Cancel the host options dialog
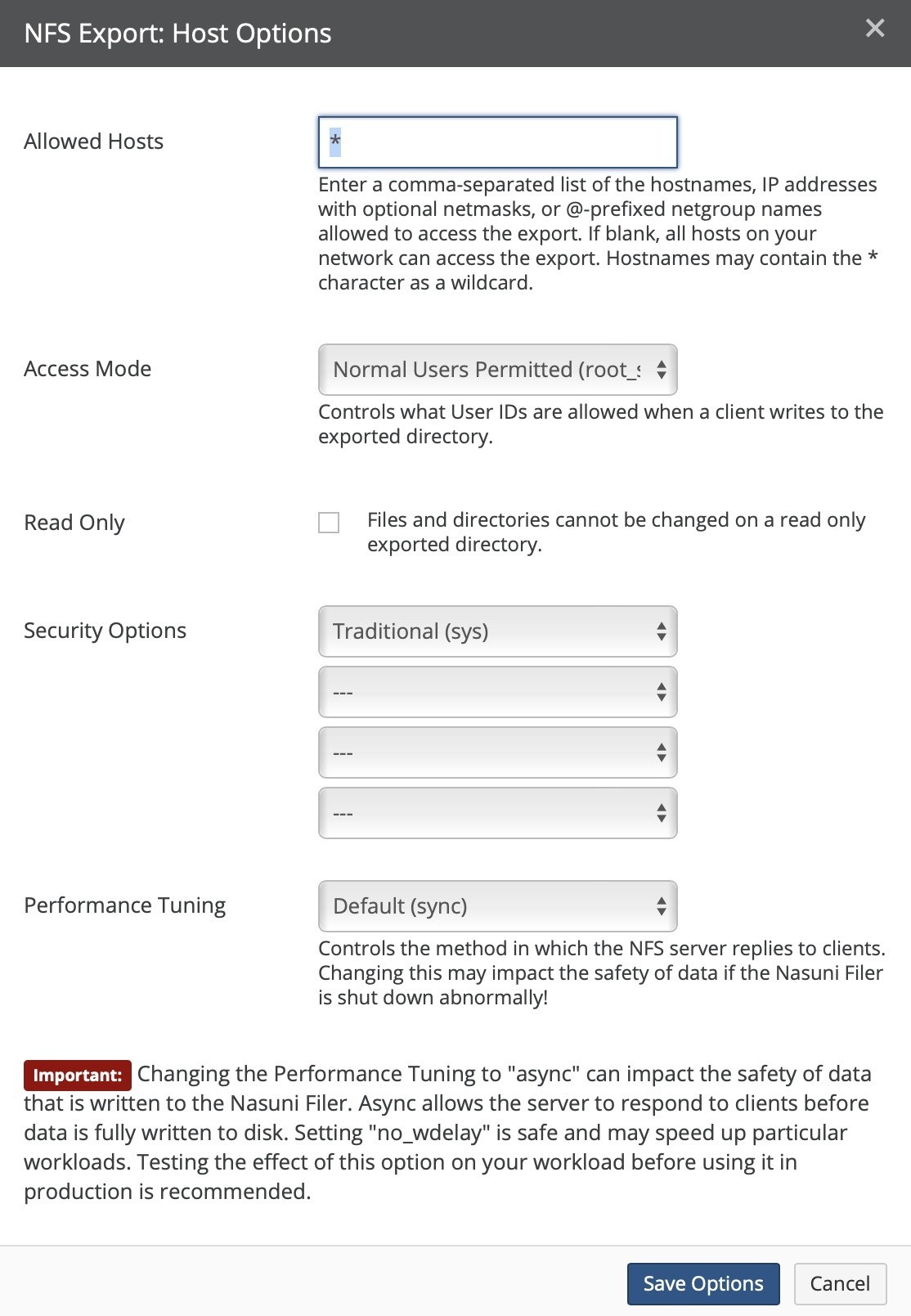The image size is (911, 1316). point(840,1284)
